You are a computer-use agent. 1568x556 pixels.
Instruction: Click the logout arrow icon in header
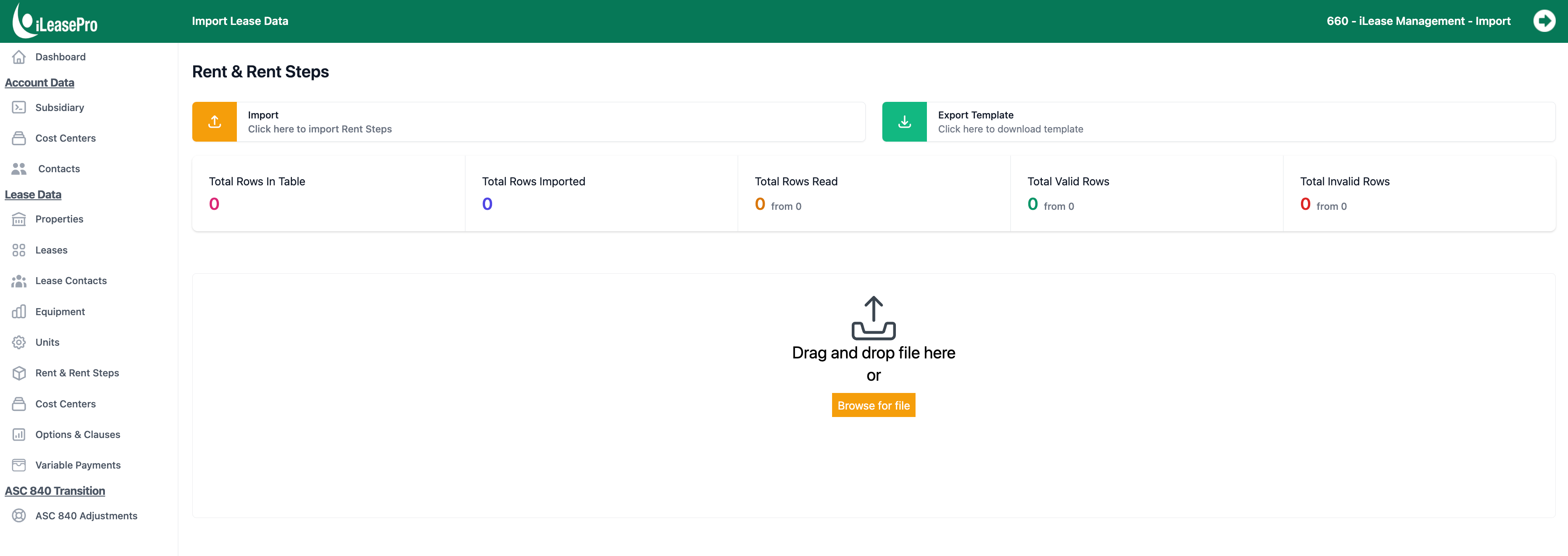[x=1544, y=21]
